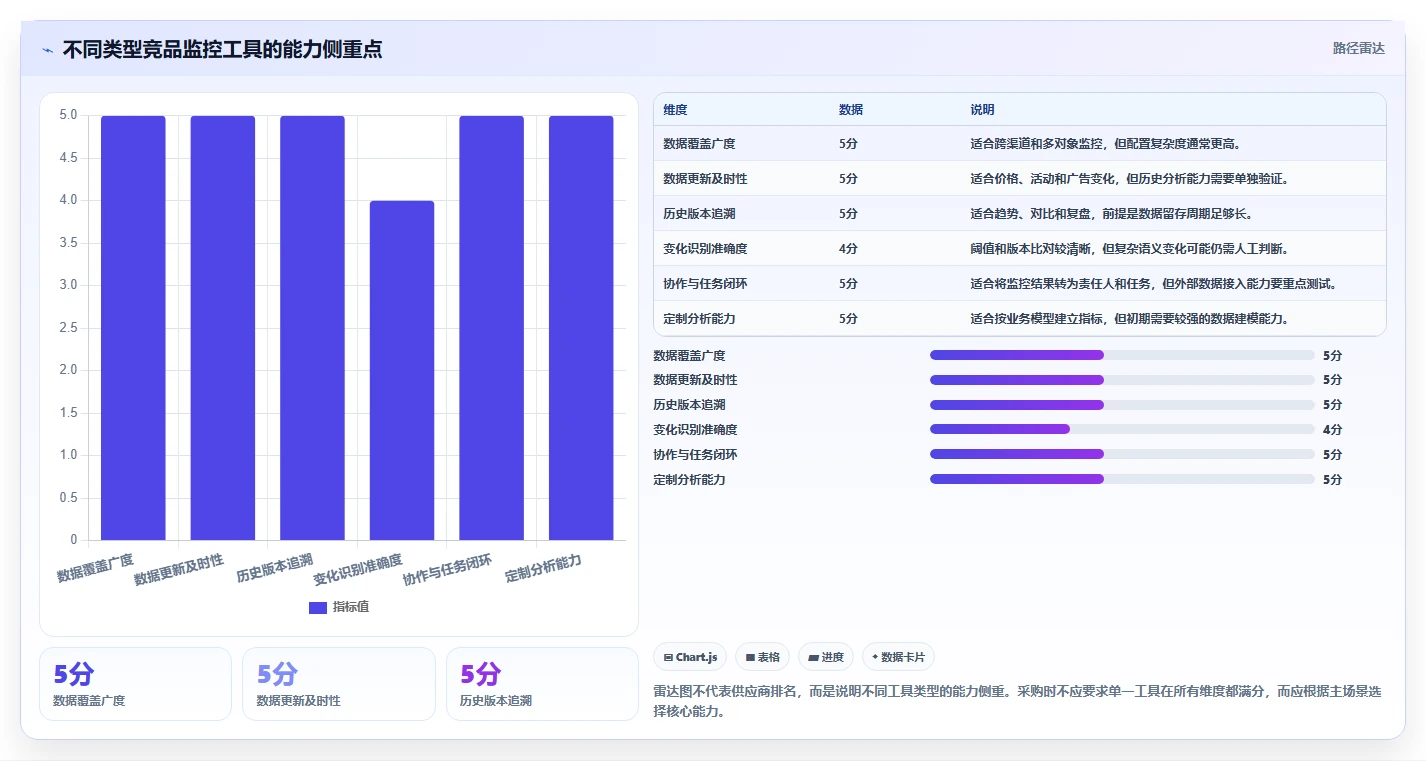Screen dimensions: 1426x761
Task: Click the page title 不同类型竞品监控工具的能力侧重点
Action: tap(222, 49)
